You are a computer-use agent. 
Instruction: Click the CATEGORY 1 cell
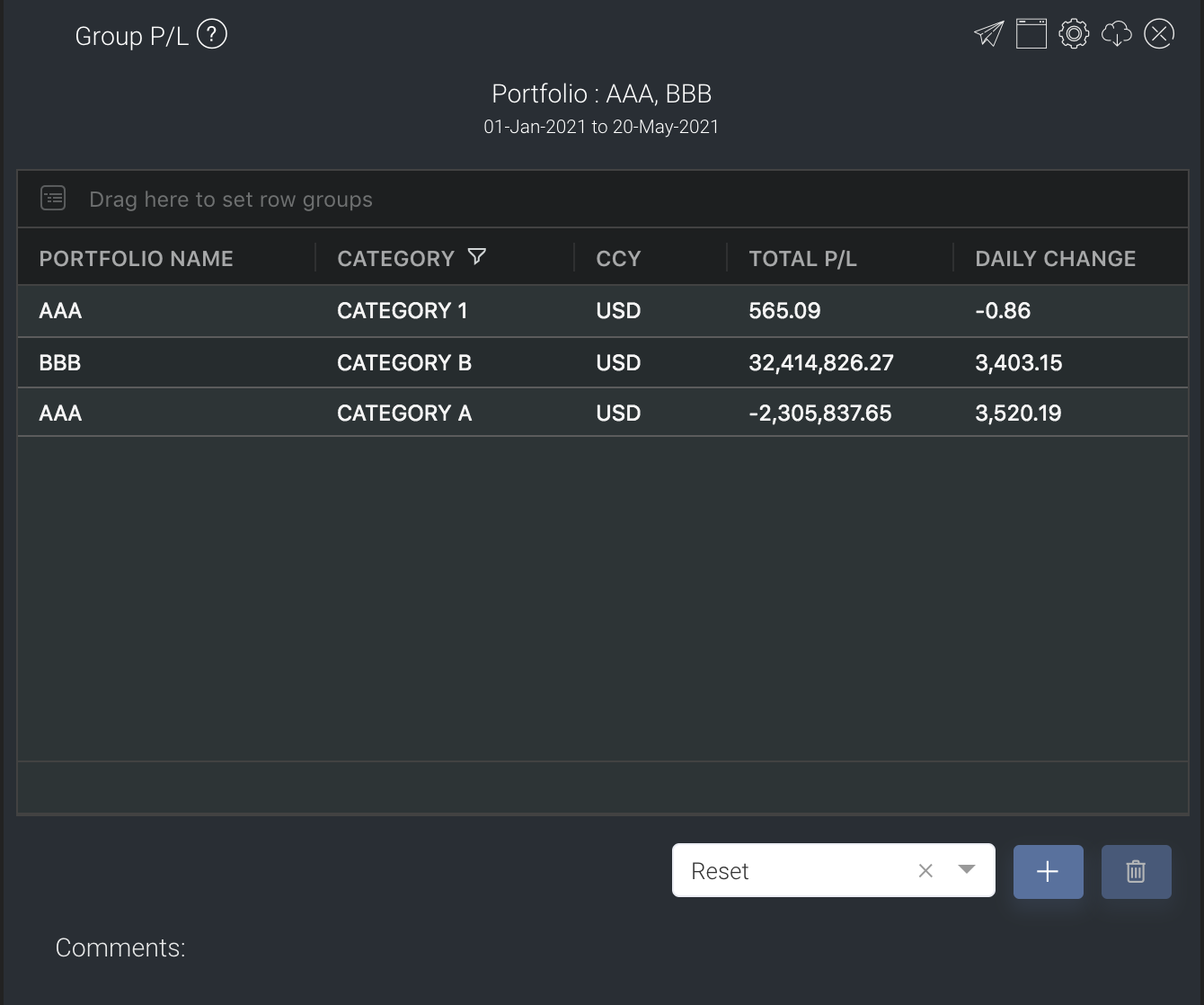[x=403, y=311]
